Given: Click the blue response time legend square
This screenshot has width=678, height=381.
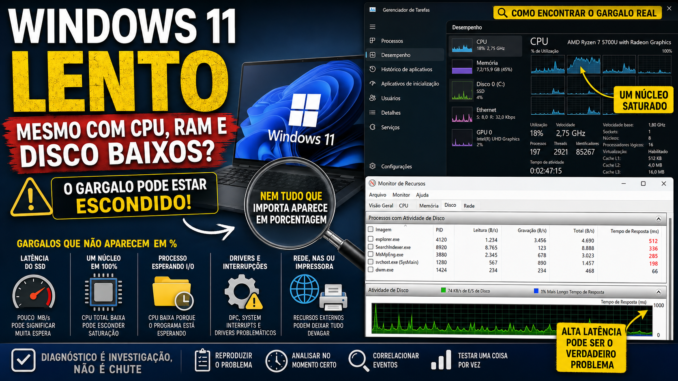Looking at the screenshot, I should point(536,291).
